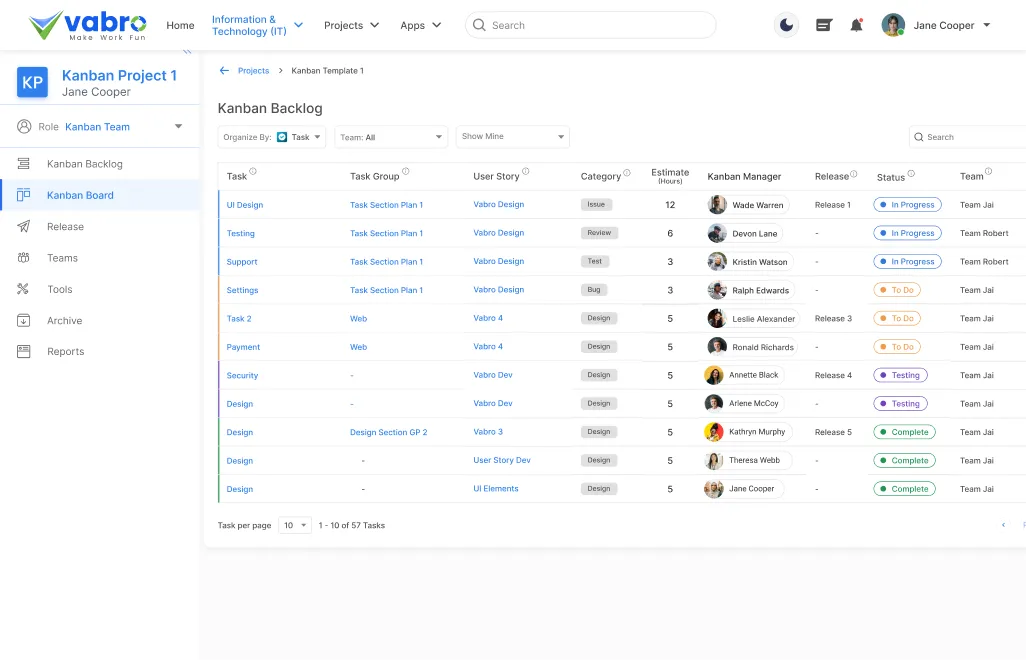Open notifications via the bell icon
The image size is (1026, 660).
856,24
